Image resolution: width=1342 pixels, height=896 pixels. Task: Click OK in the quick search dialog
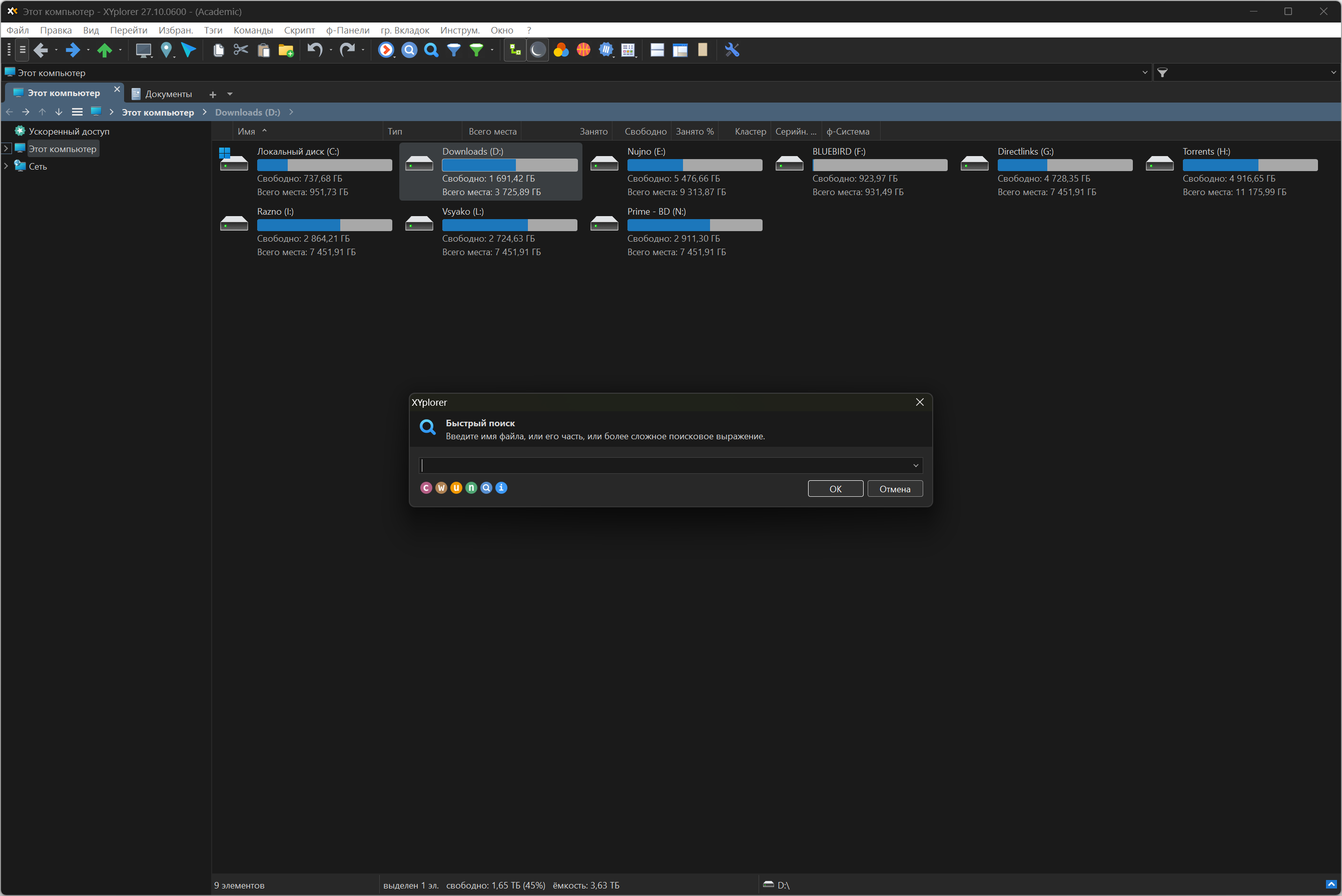[x=835, y=489]
